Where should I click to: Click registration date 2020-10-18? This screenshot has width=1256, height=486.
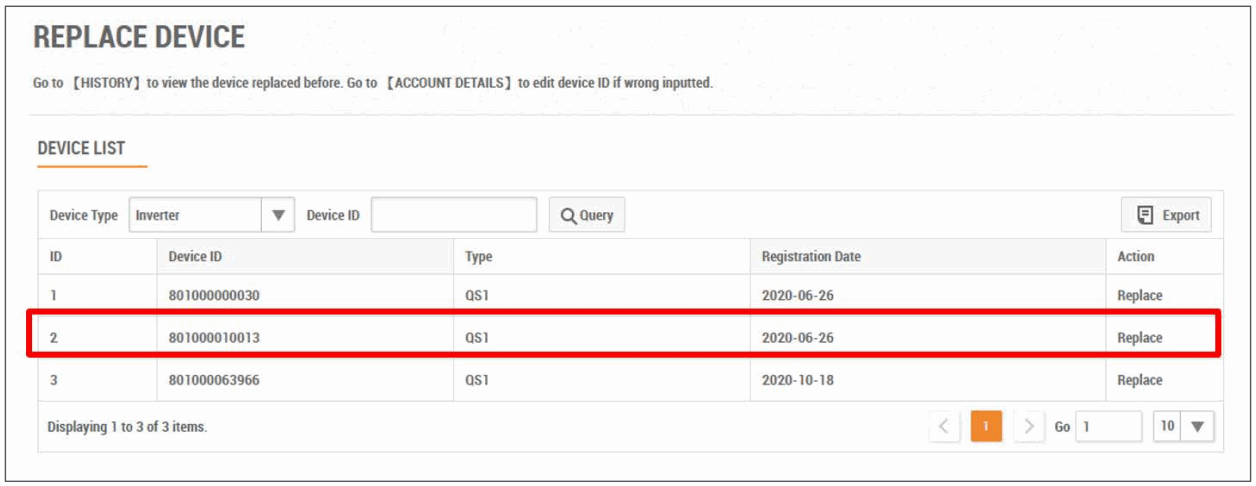(x=797, y=380)
